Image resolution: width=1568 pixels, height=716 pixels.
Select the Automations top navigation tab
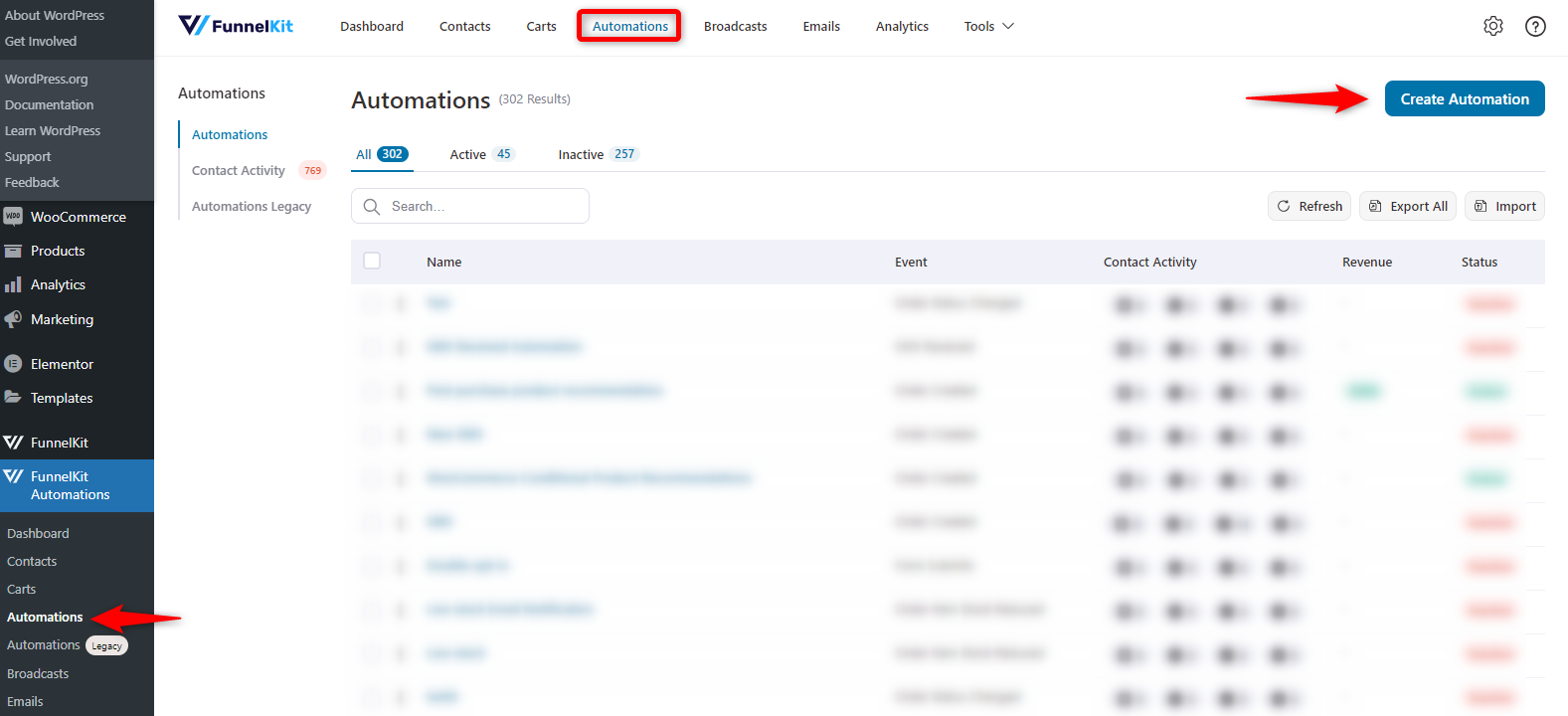coord(629,26)
